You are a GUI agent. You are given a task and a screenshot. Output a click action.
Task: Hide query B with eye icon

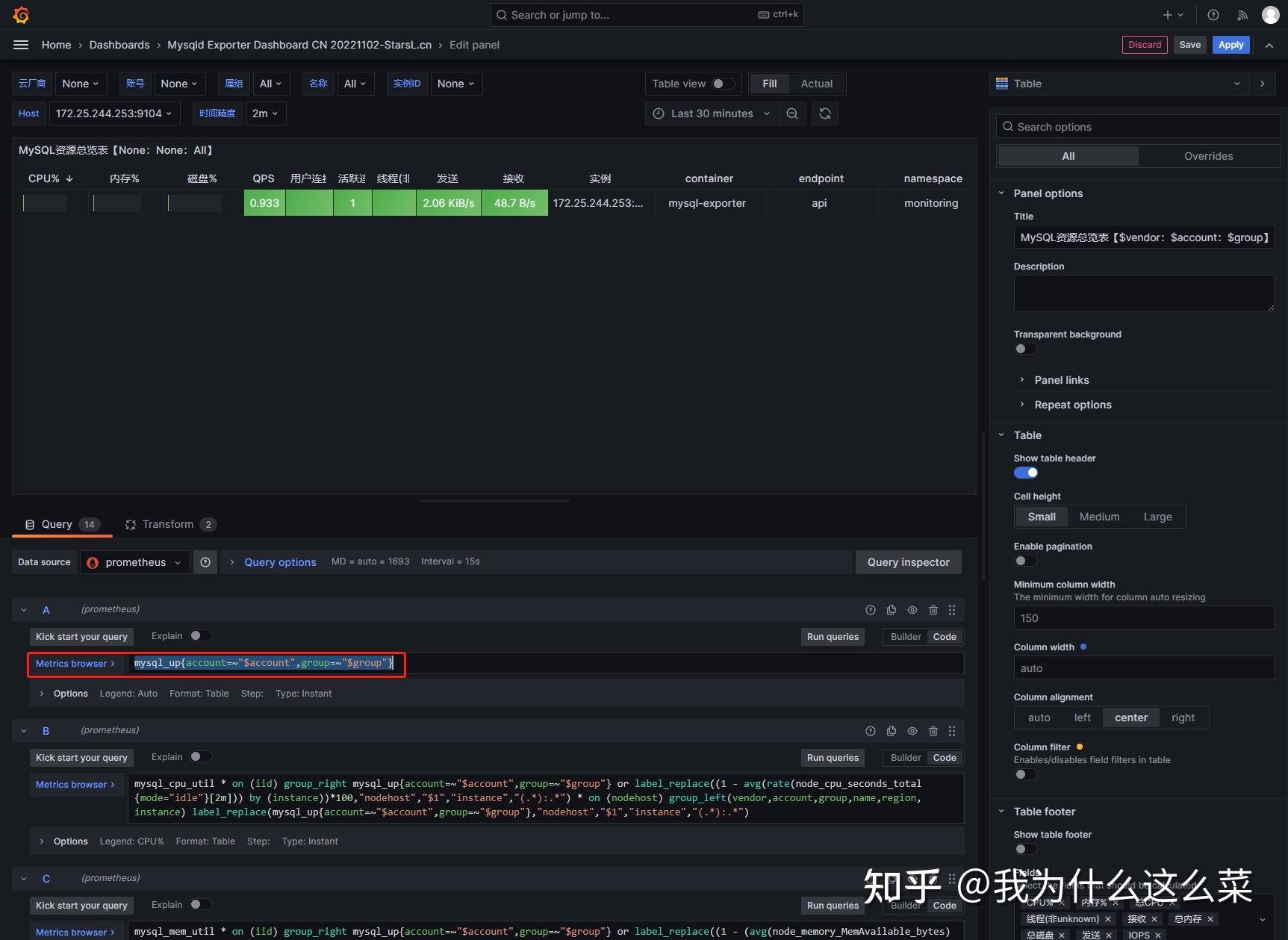[912, 731]
